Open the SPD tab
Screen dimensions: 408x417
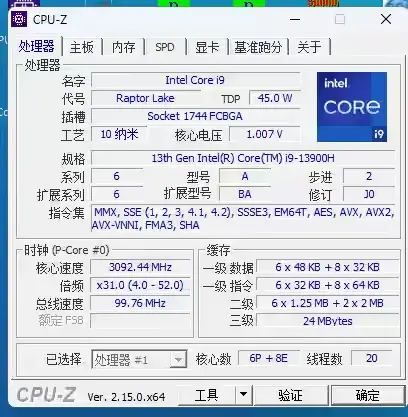(x=165, y=47)
